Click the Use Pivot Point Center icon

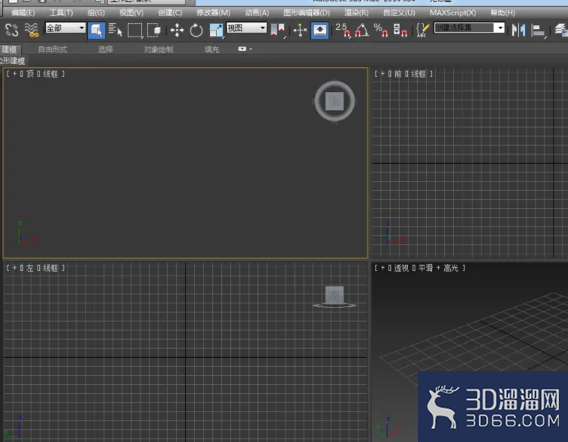point(278,30)
